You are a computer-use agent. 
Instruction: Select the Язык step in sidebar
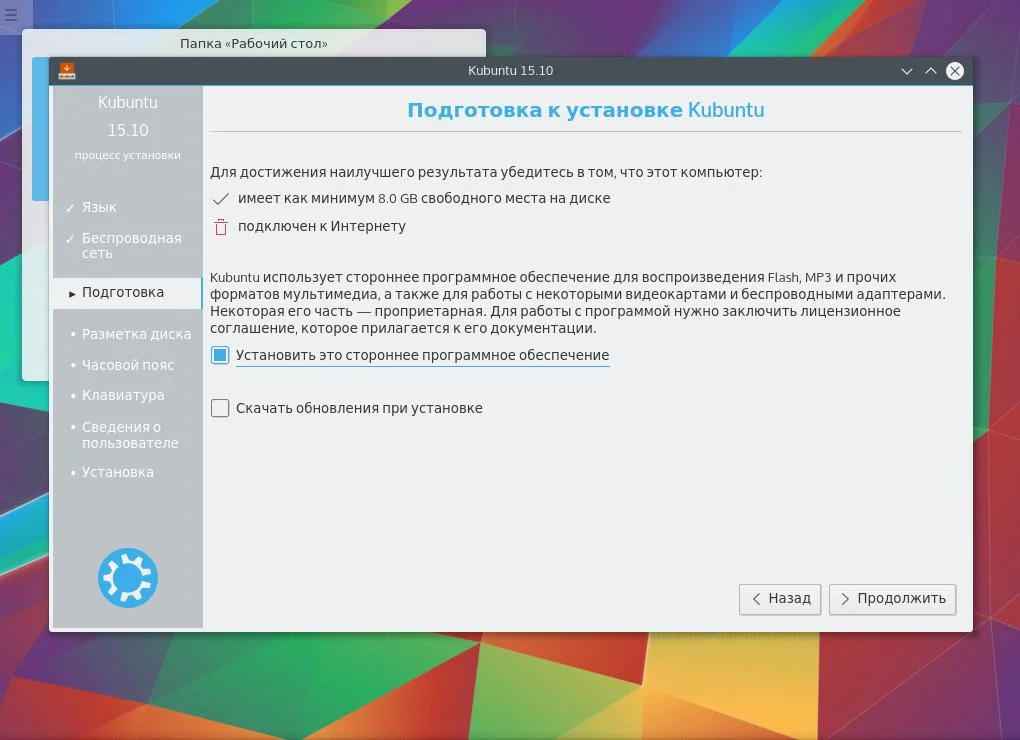(99, 207)
